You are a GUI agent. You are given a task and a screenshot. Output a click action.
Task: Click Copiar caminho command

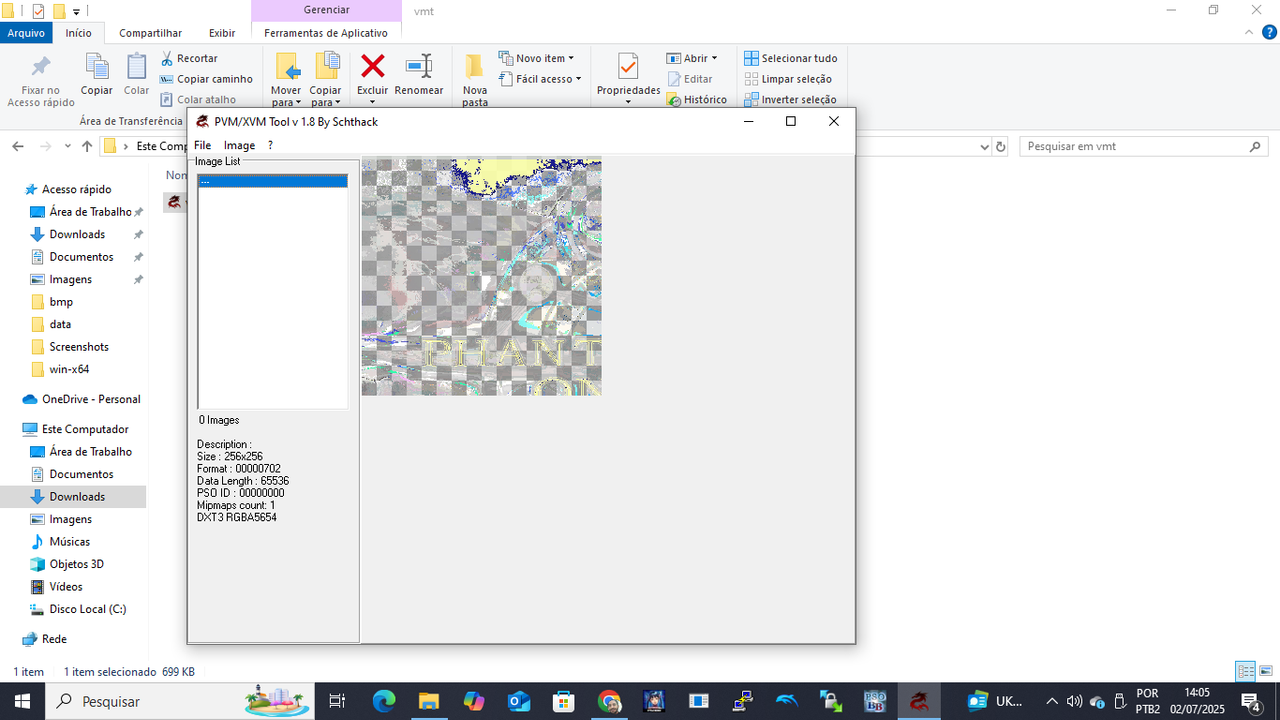click(206, 79)
